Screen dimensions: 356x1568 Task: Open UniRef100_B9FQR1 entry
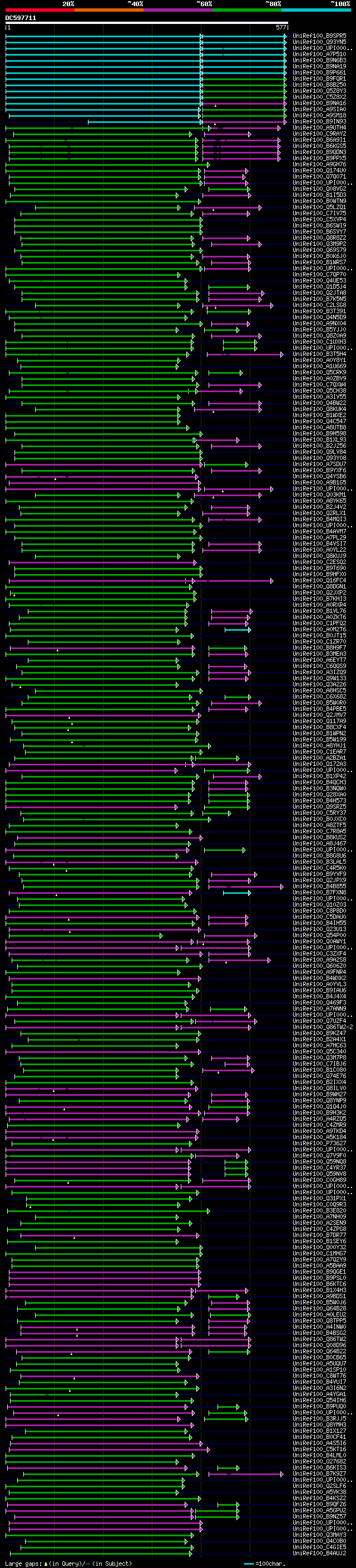coord(319,78)
